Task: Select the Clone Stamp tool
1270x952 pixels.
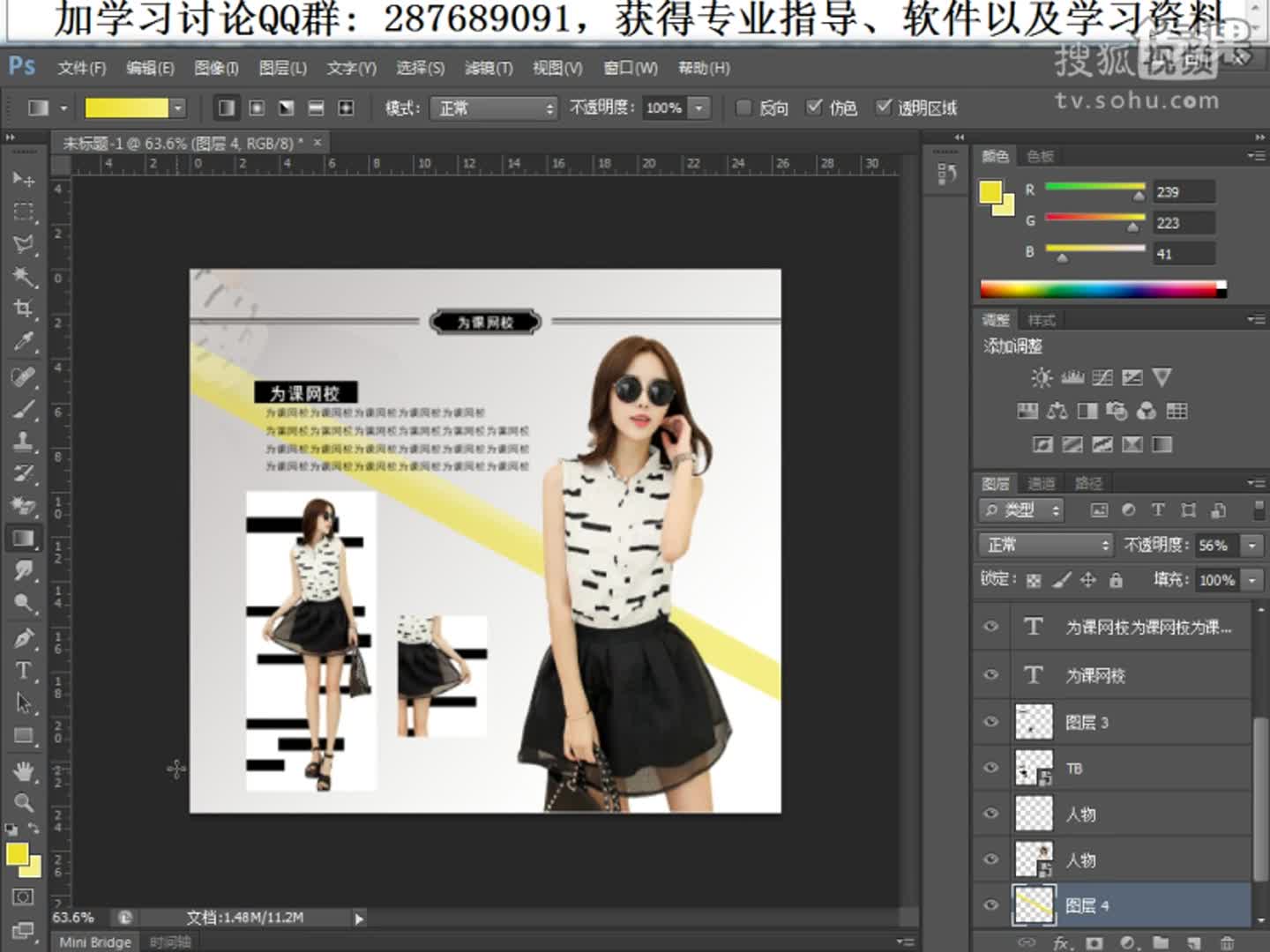Action: click(x=24, y=442)
